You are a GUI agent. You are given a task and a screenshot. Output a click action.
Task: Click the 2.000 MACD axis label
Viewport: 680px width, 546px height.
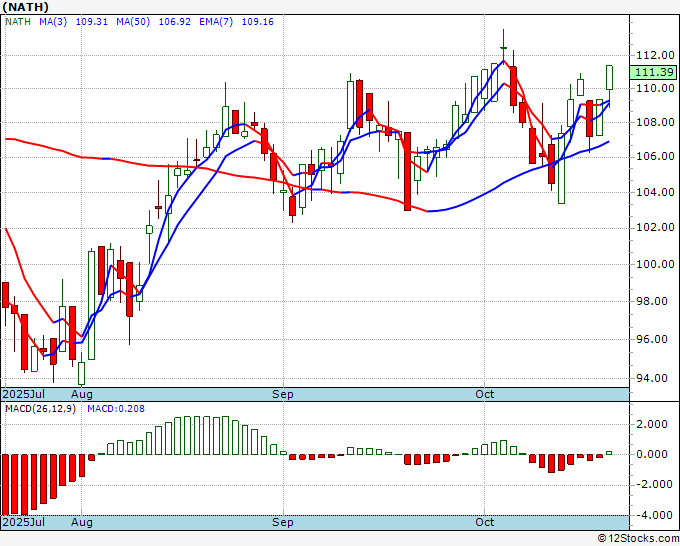[x=654, y=424]
